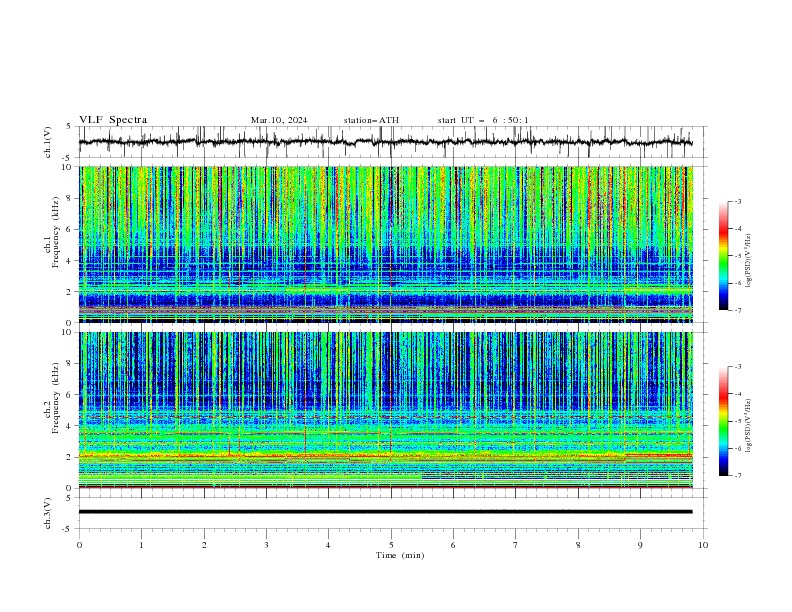Click the ch.1 voltage waveform trace
Image resolution: width=792 pixels, height=612 pixels.
pos(386,142)
